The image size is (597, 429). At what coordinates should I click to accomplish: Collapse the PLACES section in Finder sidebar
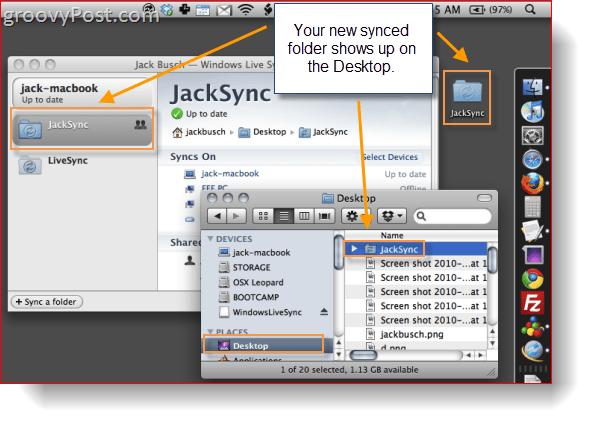(x=210, y=332)
